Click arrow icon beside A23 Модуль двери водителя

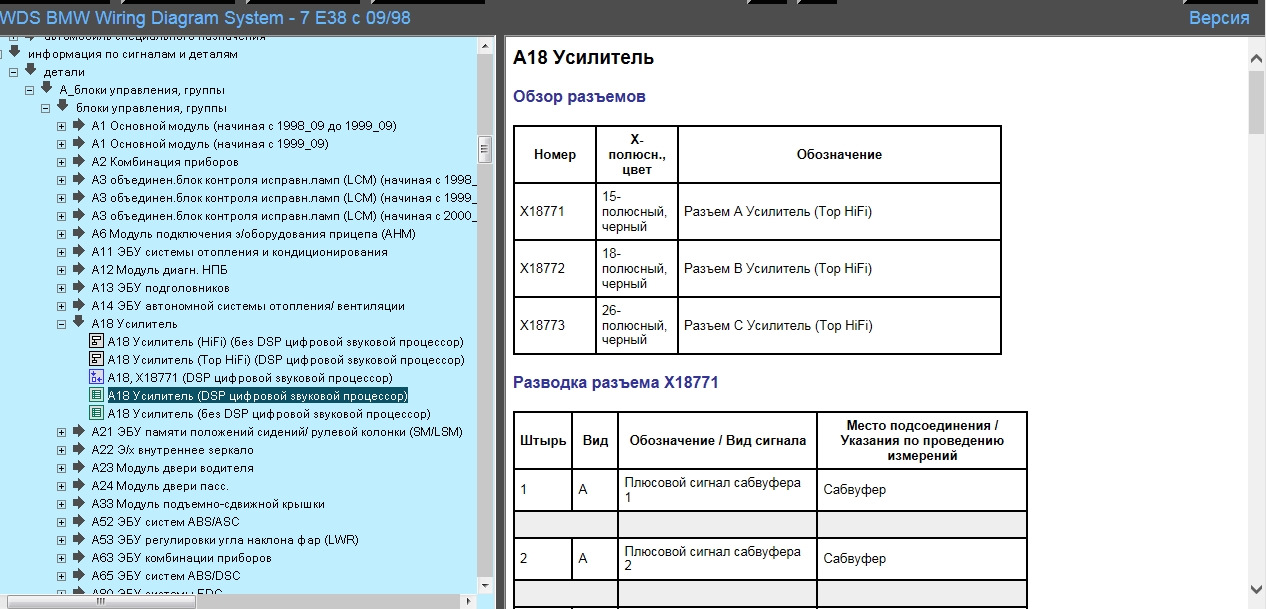click(x=78, y=467)
